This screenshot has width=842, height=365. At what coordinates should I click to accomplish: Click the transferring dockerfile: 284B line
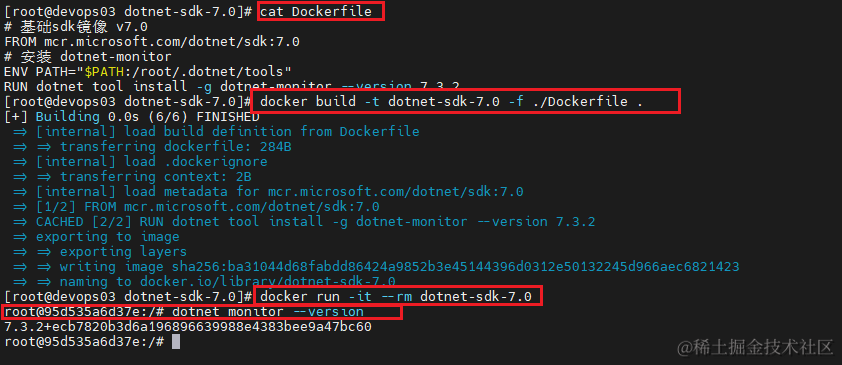pyautogui.click(x=176, y=147)
